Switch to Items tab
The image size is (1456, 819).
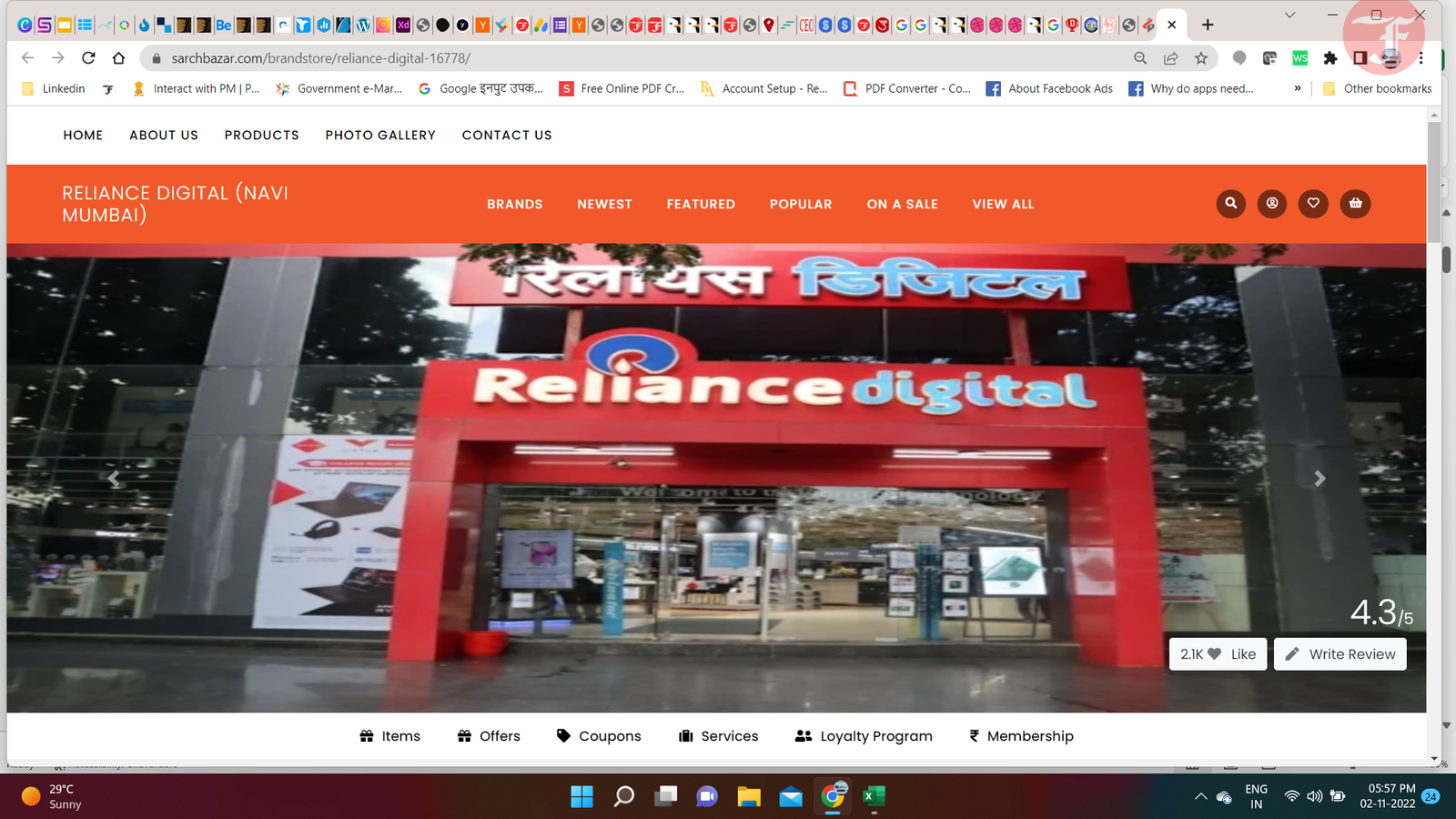click(389, 735)
